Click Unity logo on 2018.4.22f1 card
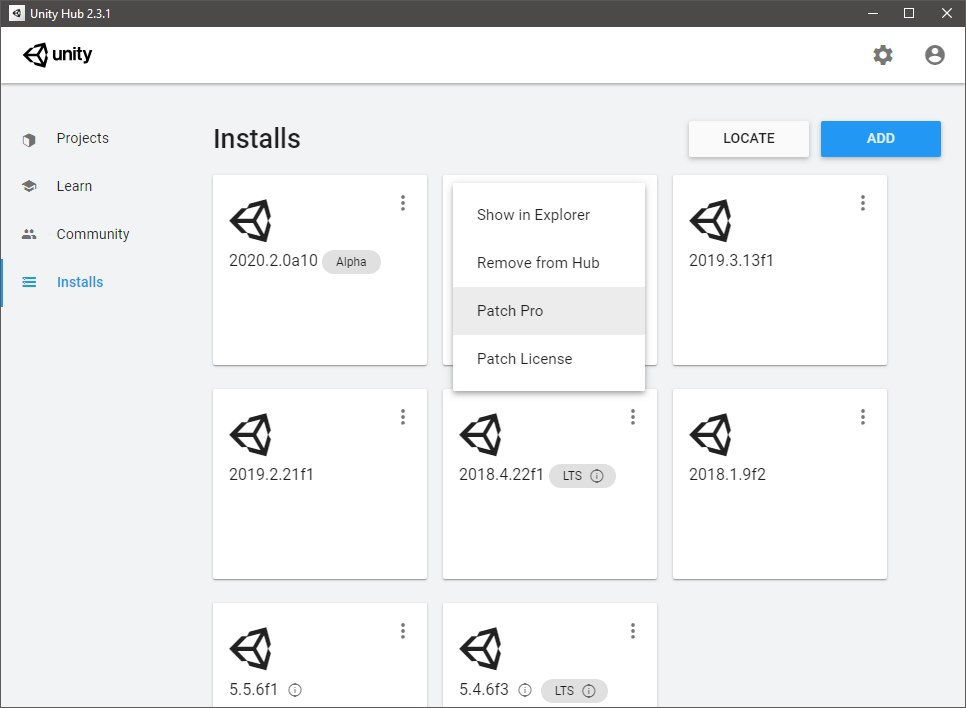 (481, 434)
